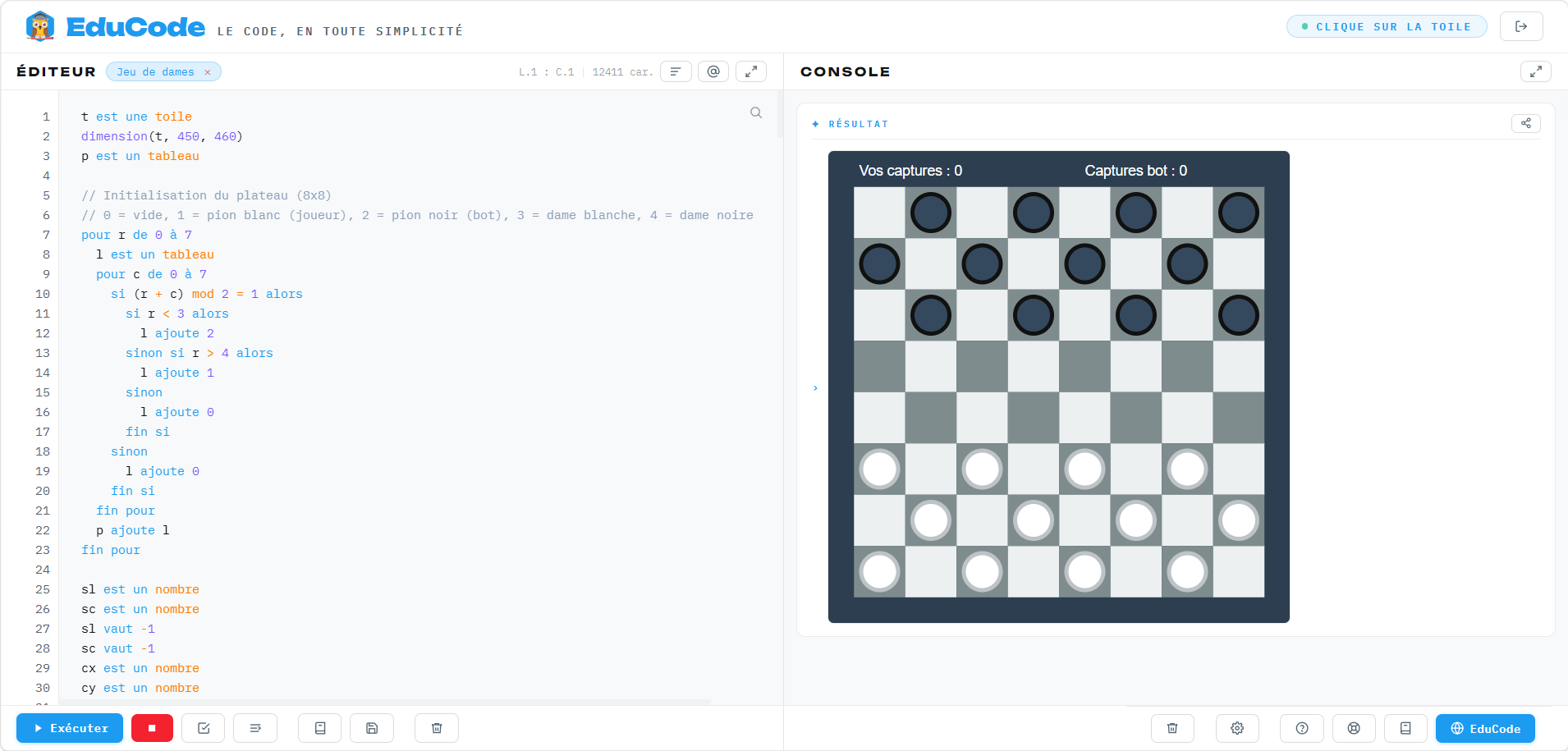Delete the editor code with the trash icon
The height and width of the screenshot is (751, 1568).
[x=437, y=728]
